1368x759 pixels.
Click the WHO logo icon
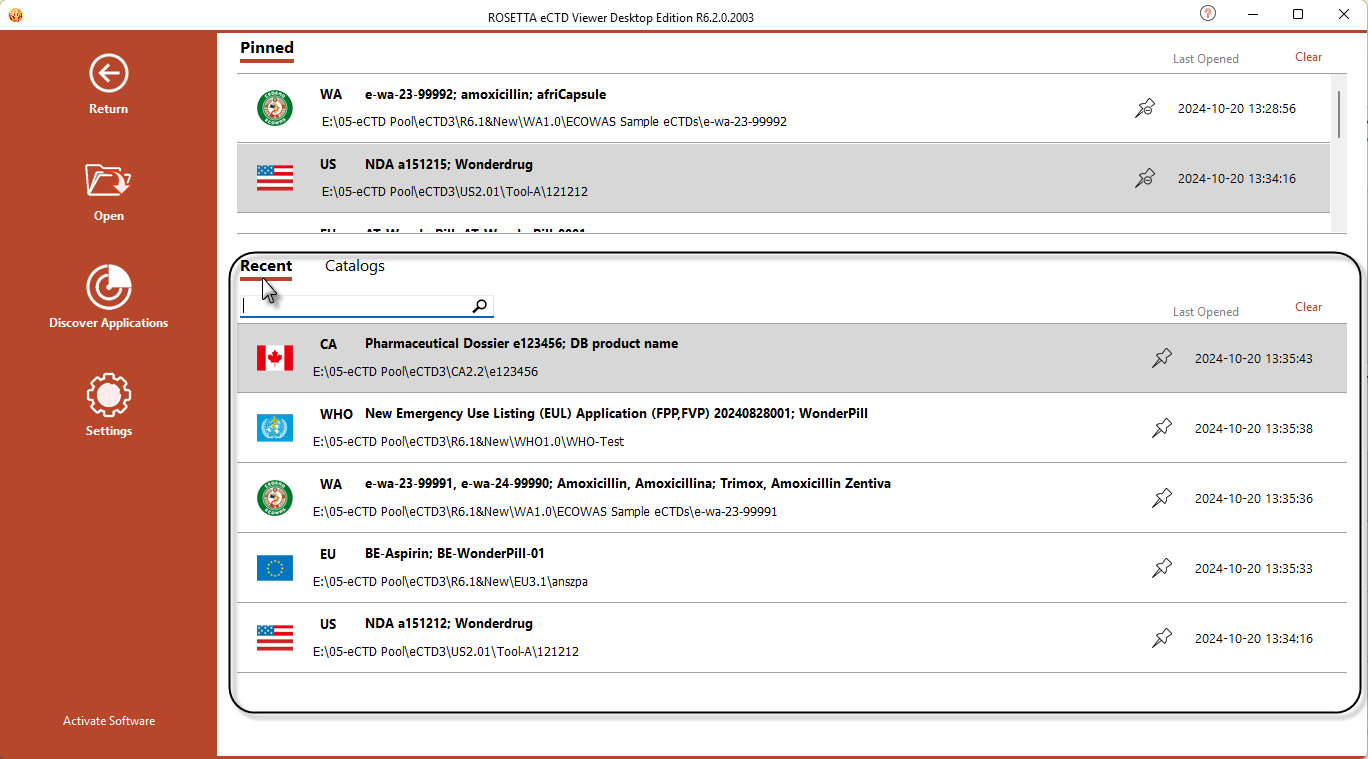coord(275,428)
